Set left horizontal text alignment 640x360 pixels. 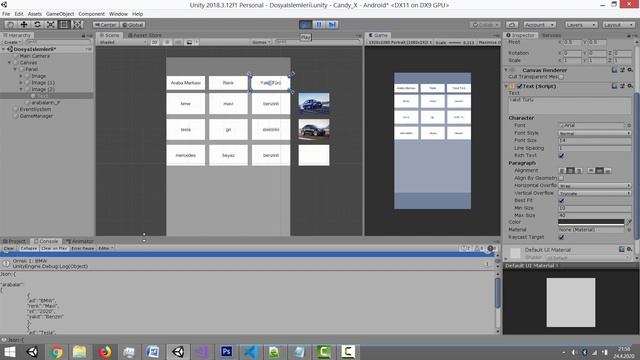[x=562, y=171]
